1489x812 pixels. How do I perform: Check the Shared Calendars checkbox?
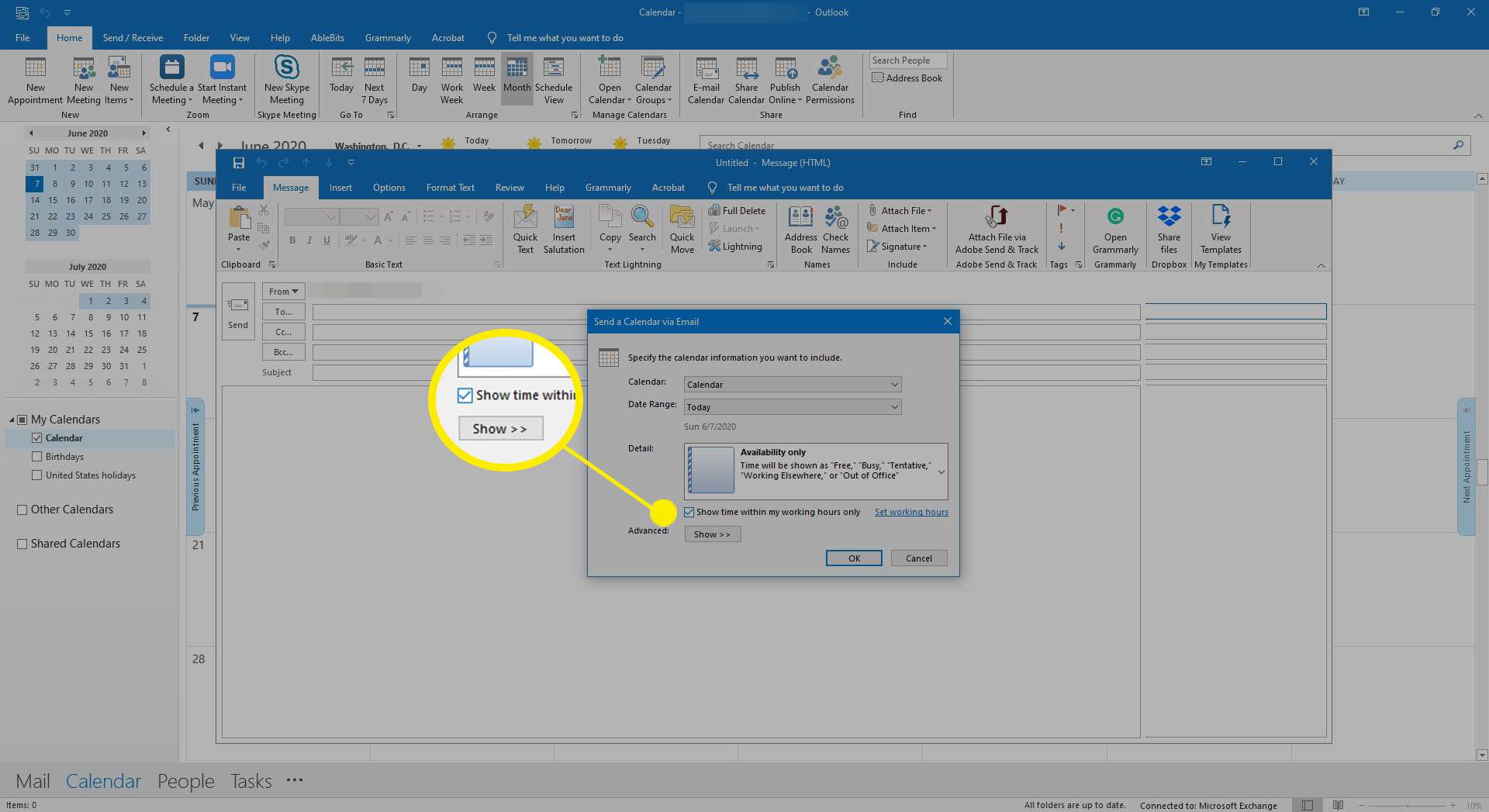click(x=22, y=544)
